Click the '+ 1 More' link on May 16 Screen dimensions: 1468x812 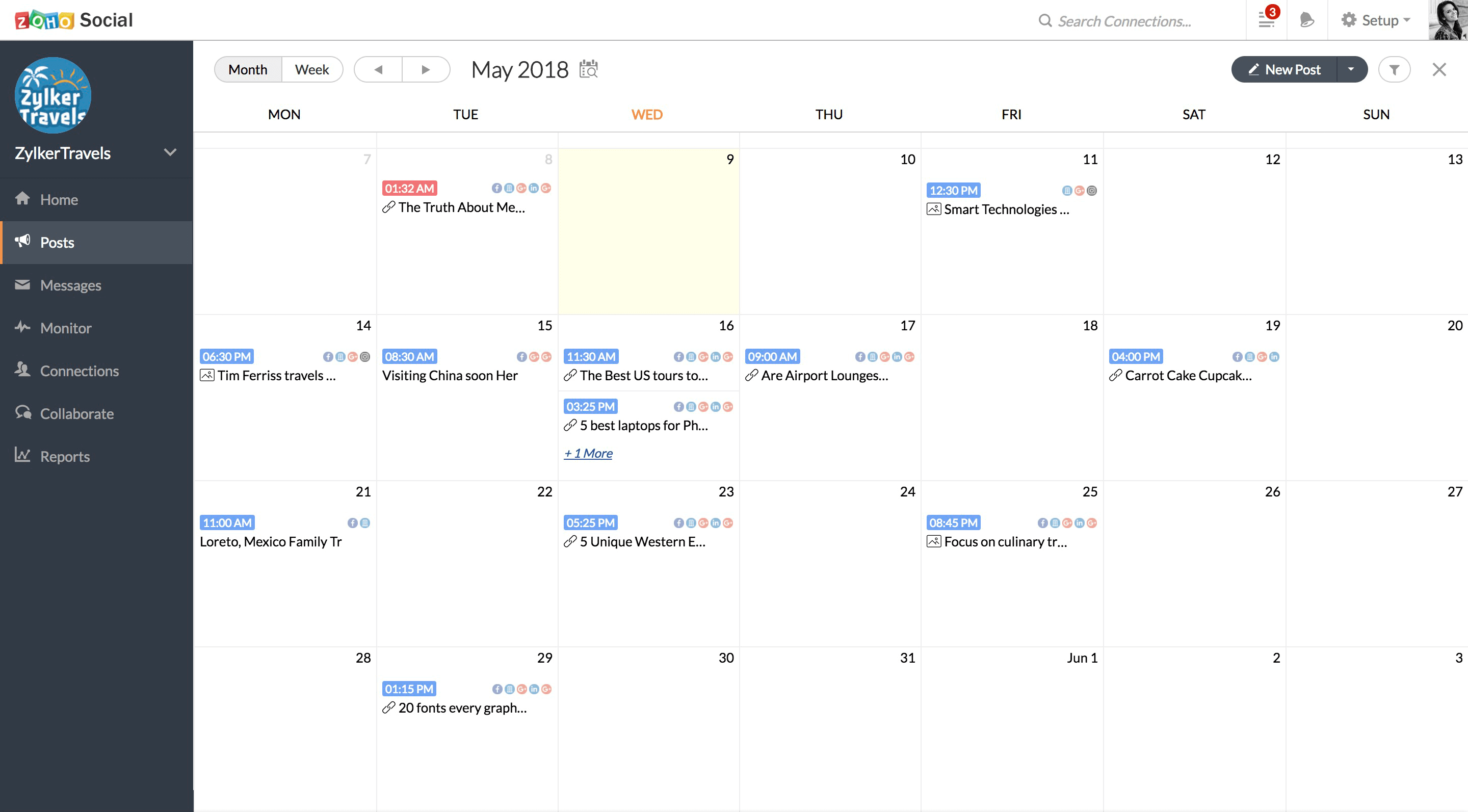(x=588, y=454)
